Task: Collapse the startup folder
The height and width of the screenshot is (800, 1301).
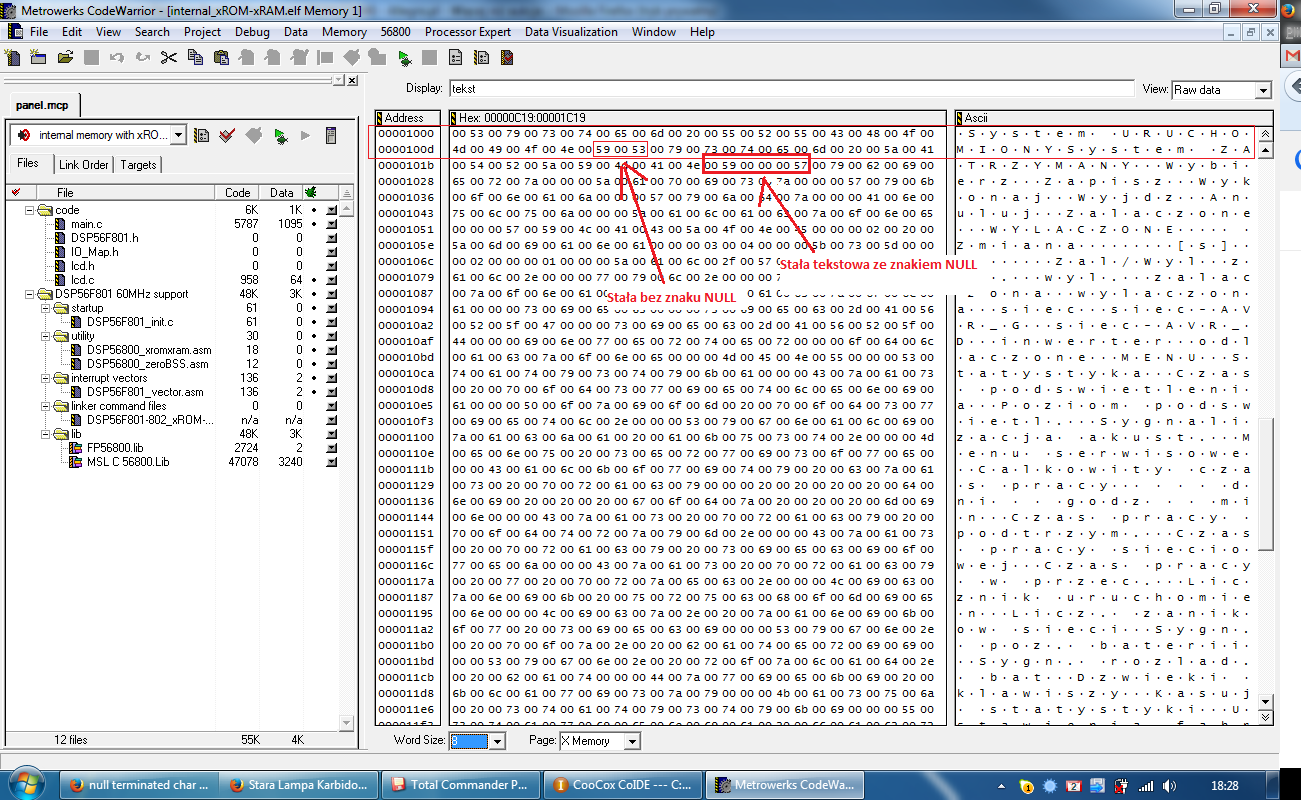Action: [46, 308]
